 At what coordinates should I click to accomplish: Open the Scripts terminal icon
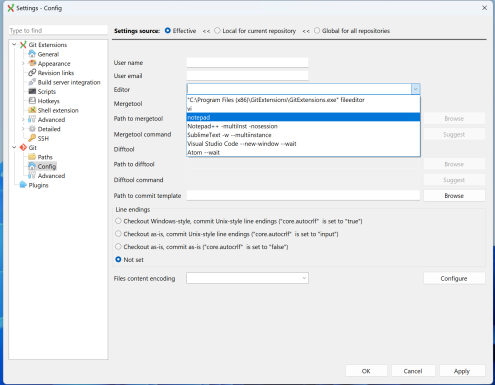32,91
